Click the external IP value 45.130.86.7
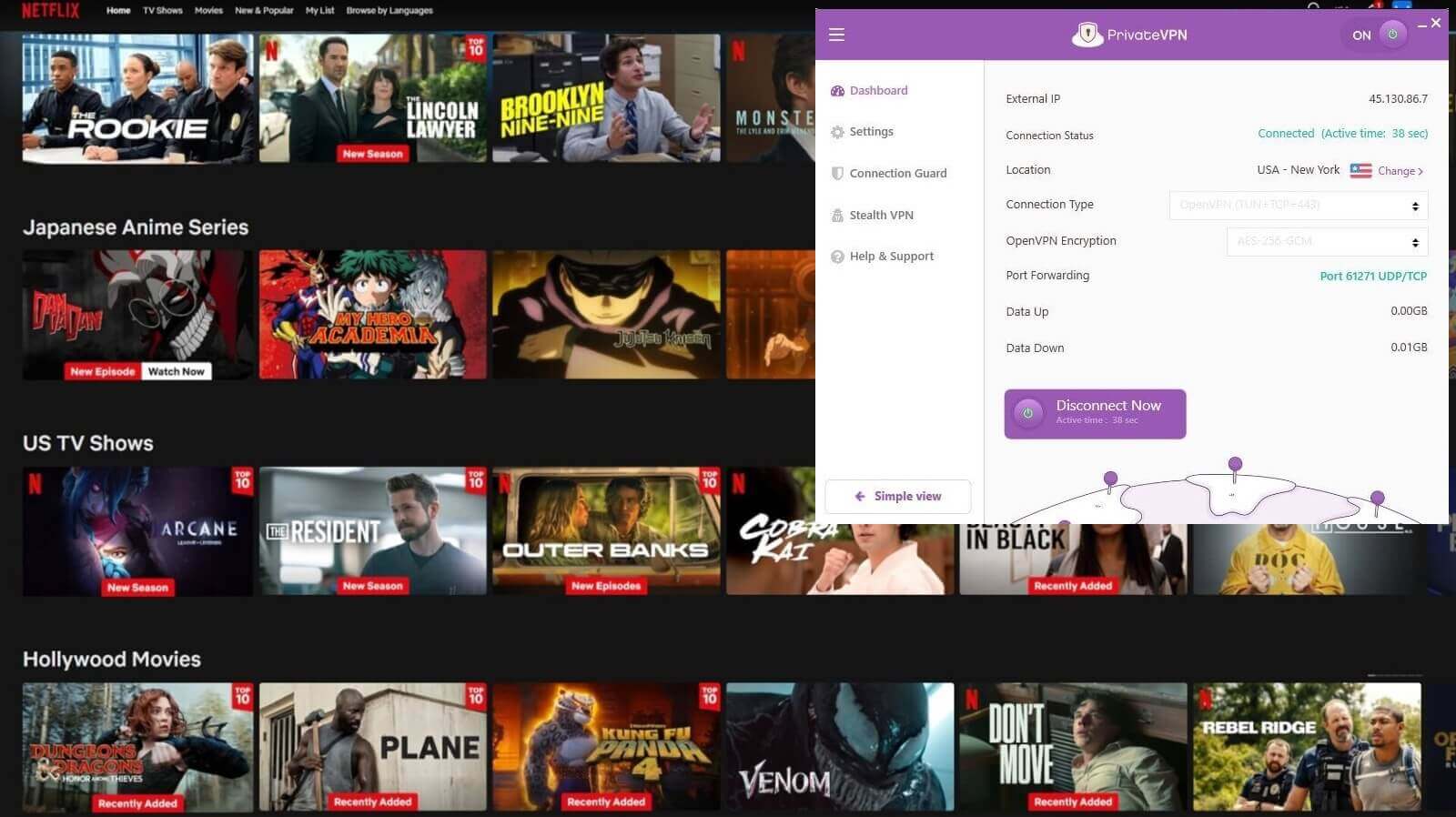The image size is (1456, 817). (1398, 98)
